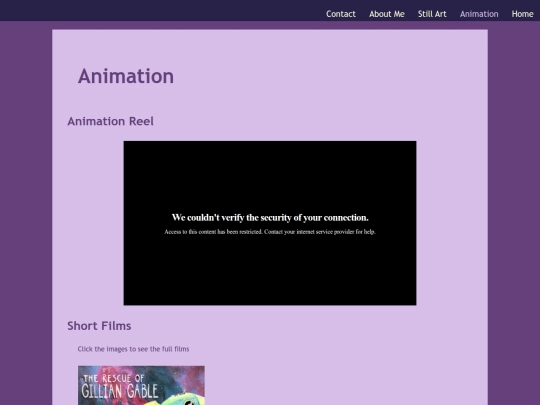This screenshot has width=540, height=405.
Task: Click the 'Access to this content has been restricted' text
Action: (270, 232)
